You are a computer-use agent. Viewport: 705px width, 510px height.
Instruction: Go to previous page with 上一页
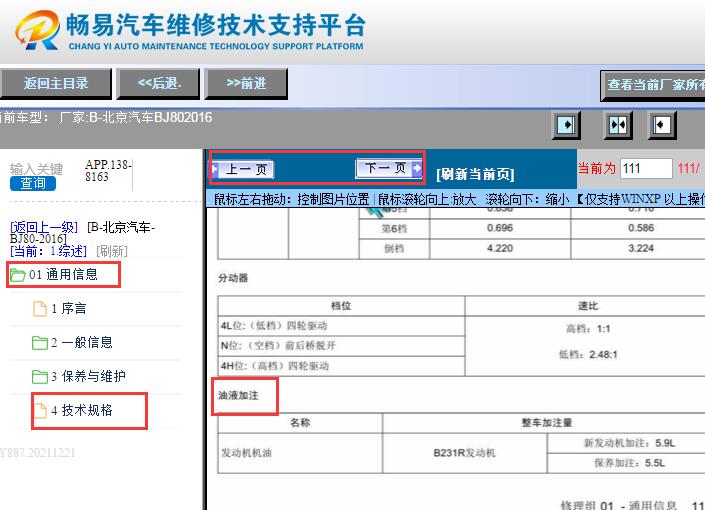click(x=242, y=170)
